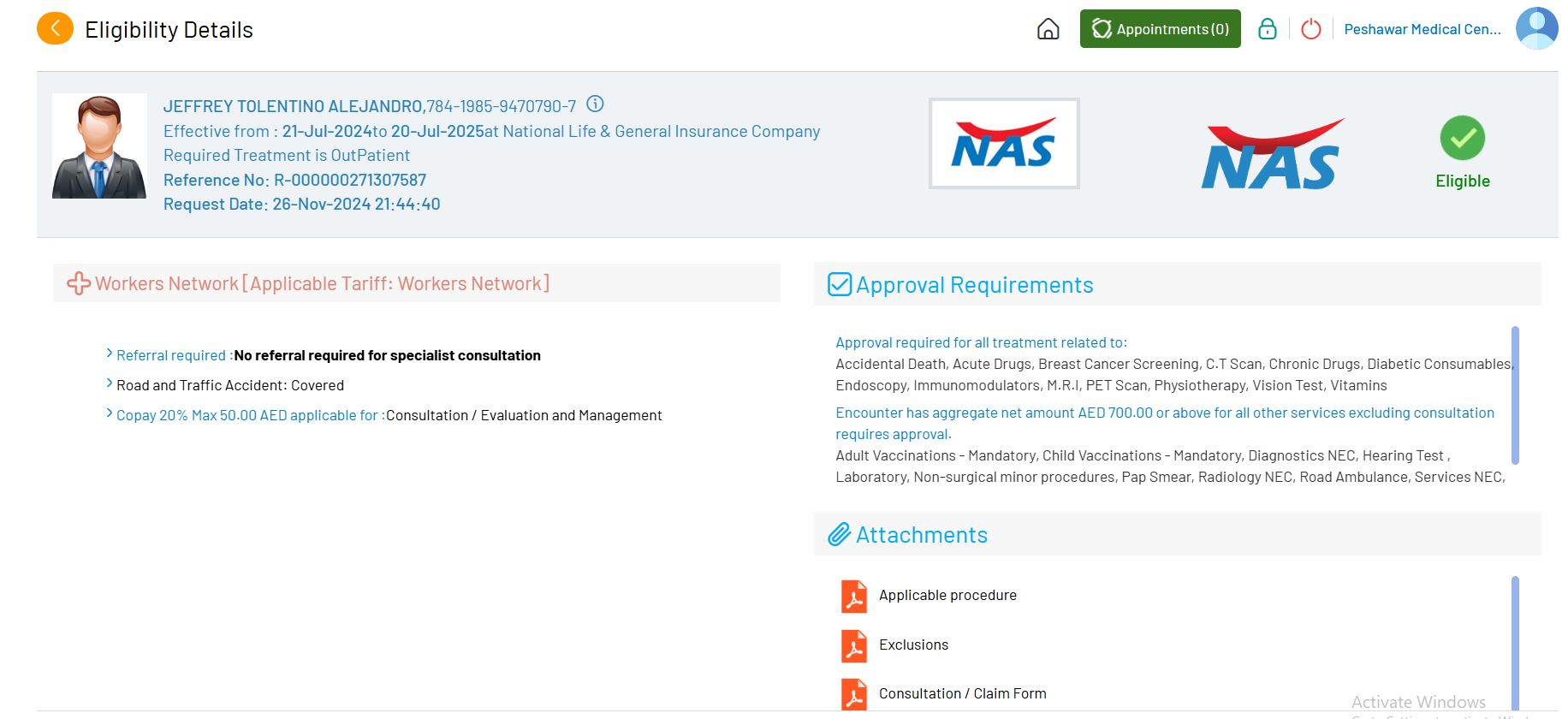Click the Attachments paperclip icon
Screen dimensions: 1568x719
tap(839, 535)
